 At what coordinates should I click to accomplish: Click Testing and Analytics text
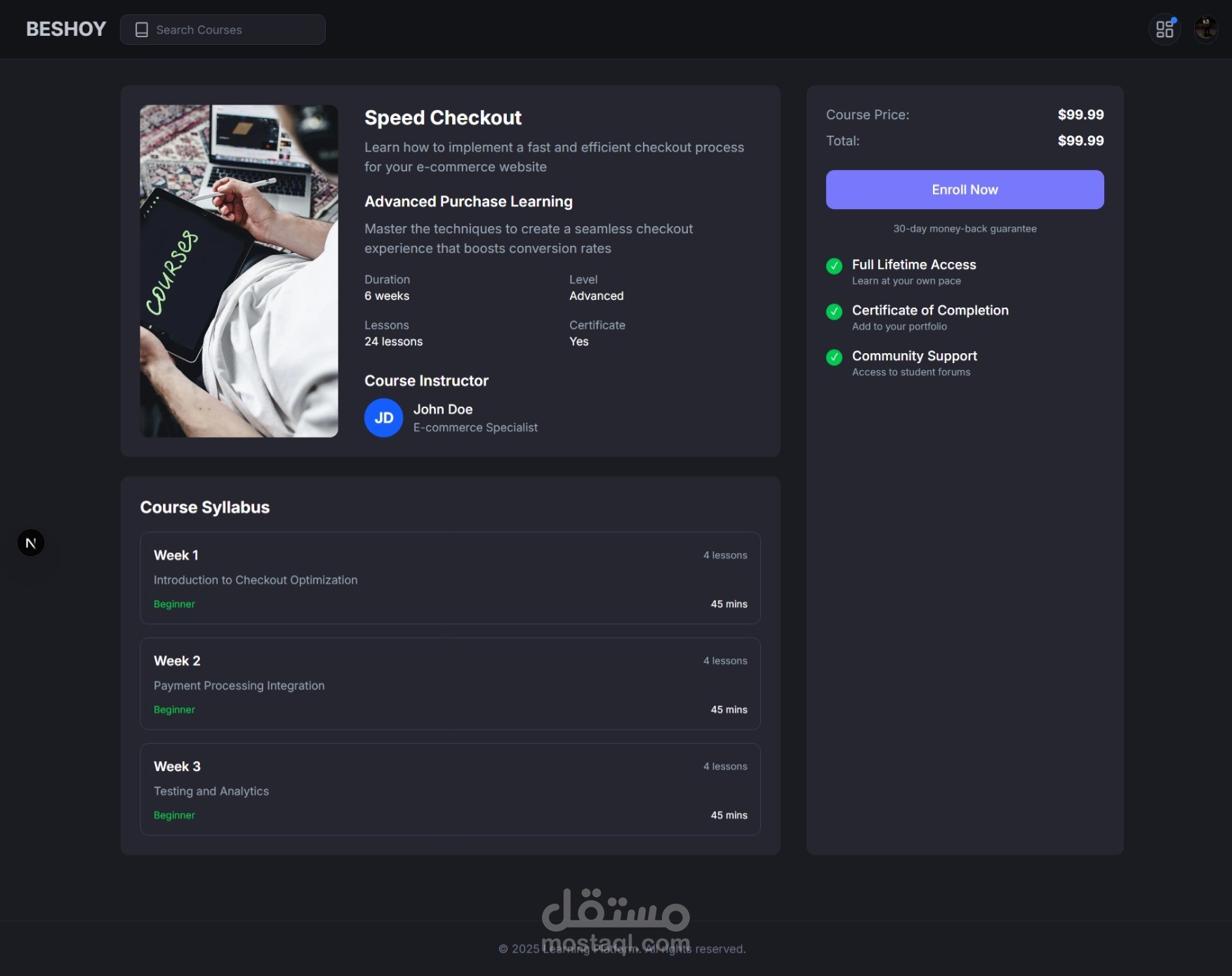211,791
